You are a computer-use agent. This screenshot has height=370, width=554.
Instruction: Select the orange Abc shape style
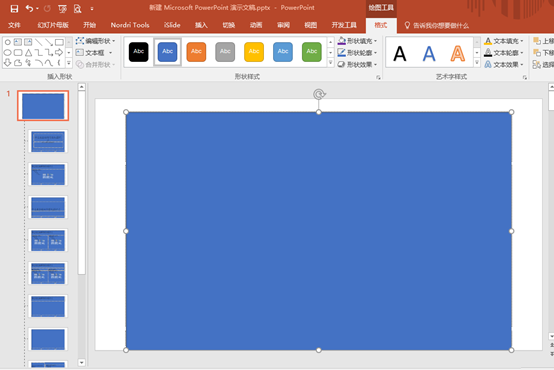(196, 52)
